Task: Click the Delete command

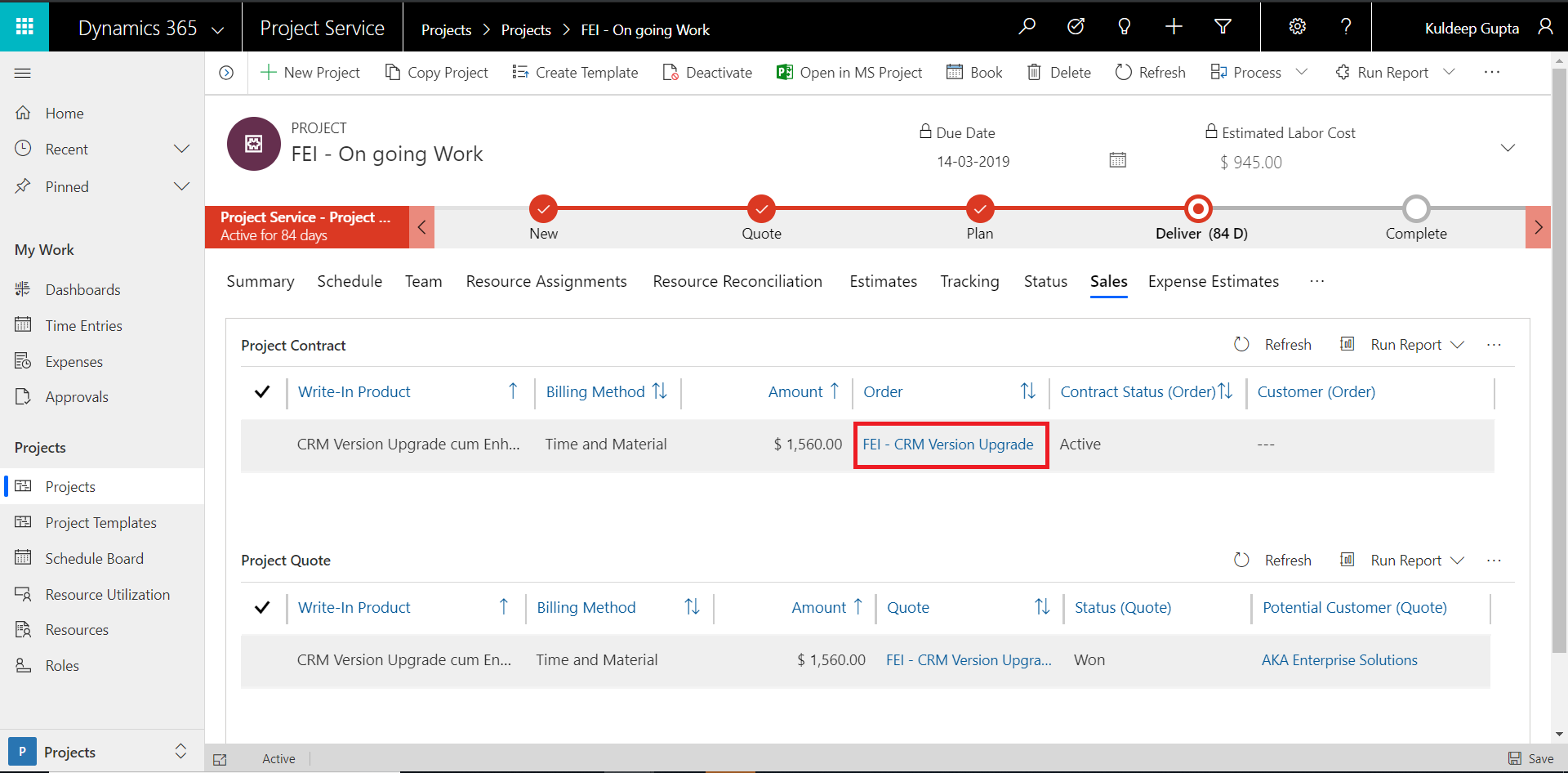Action: tap(1058, 73)
